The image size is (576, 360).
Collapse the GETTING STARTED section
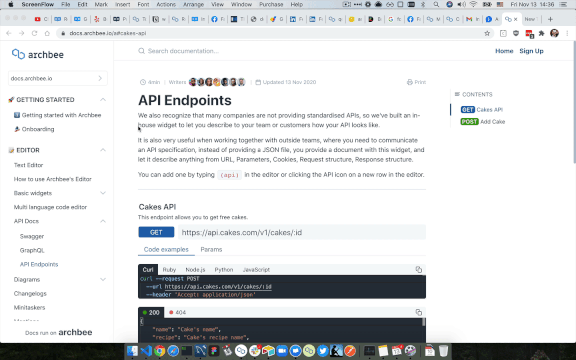pos(103,100)
